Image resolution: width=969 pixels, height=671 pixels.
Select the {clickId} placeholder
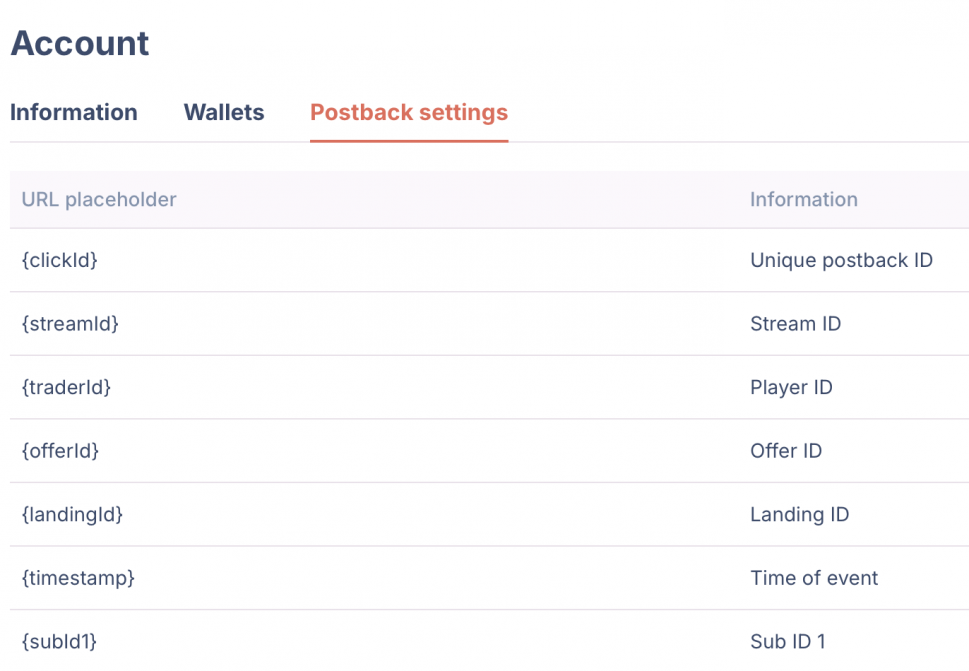click(59, 260)
